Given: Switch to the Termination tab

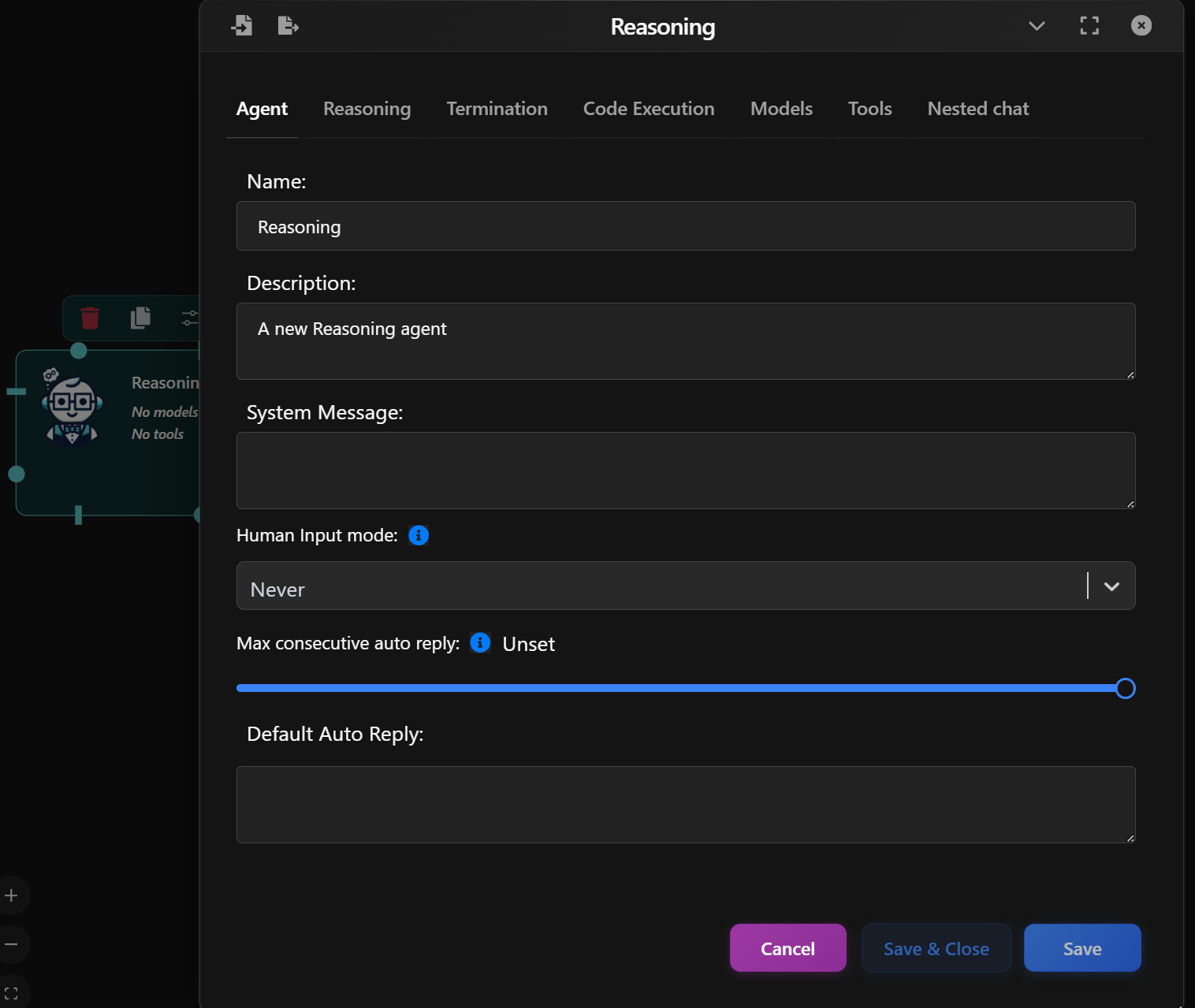Looking at the screenshot, I should tap(497, 109).
